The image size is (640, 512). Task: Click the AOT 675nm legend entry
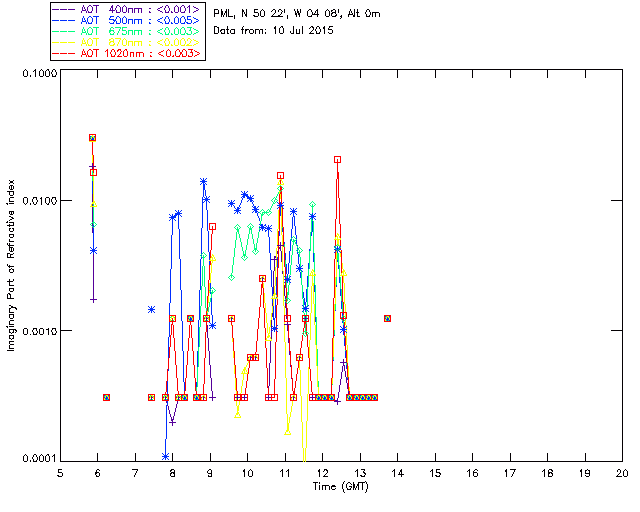pyautogui.click(x=126, y=31)
